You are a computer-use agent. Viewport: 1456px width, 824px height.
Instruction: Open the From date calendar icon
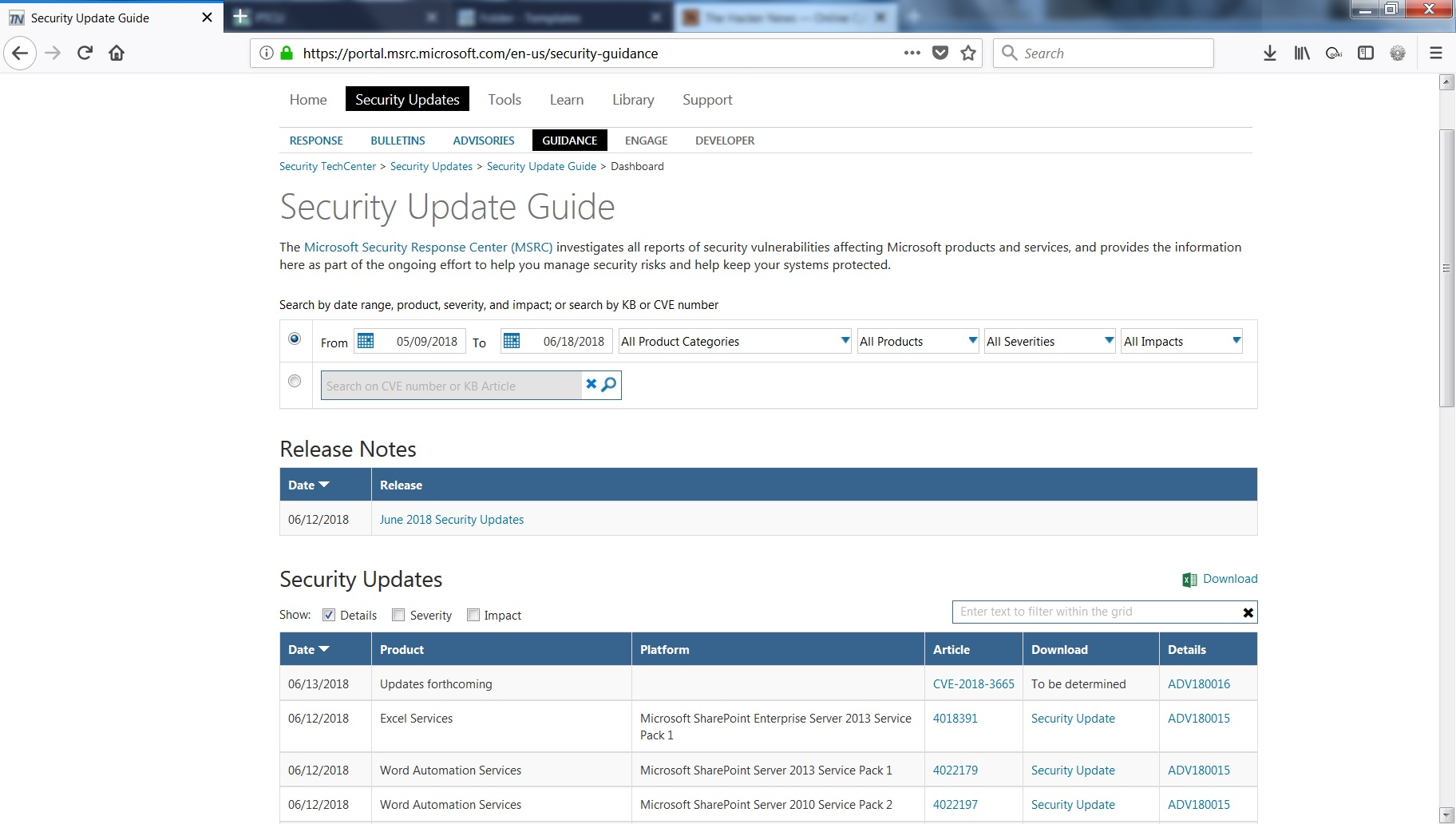tap(366, 341)
